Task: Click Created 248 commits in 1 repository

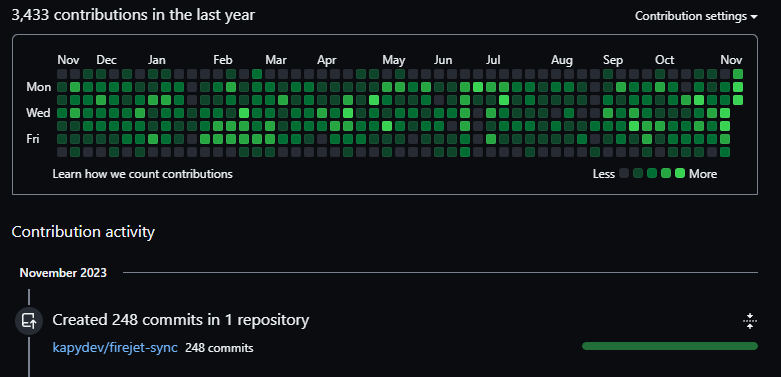Action: (181, 319)
